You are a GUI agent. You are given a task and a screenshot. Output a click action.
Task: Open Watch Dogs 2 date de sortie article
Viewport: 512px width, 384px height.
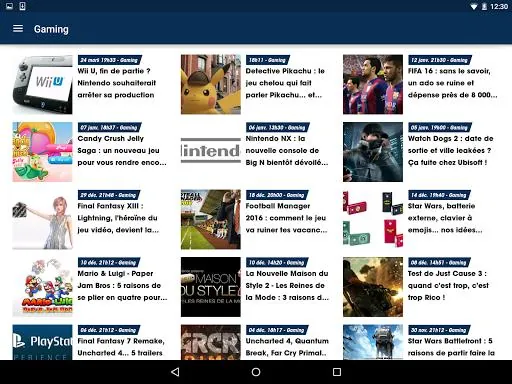450,151
